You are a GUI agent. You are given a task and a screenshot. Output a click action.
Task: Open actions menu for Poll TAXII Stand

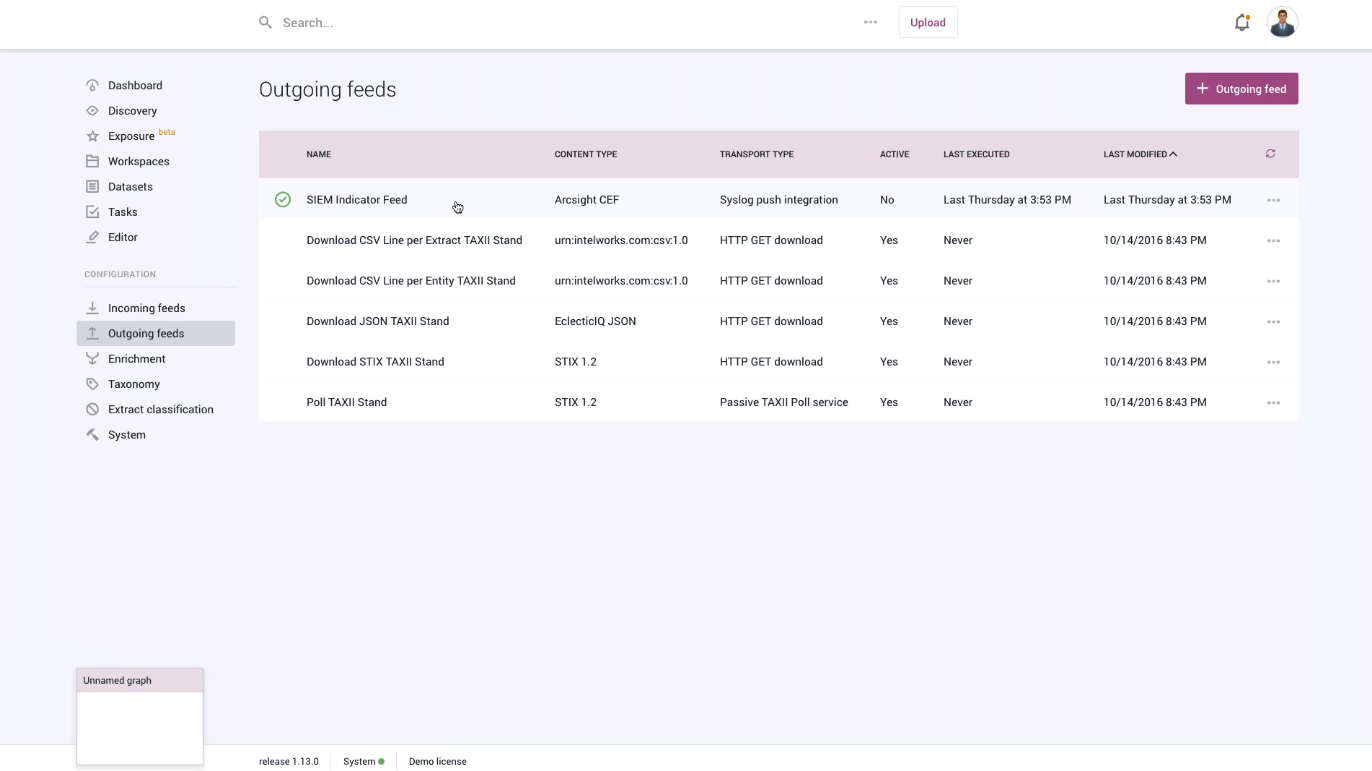[1273, 403]
